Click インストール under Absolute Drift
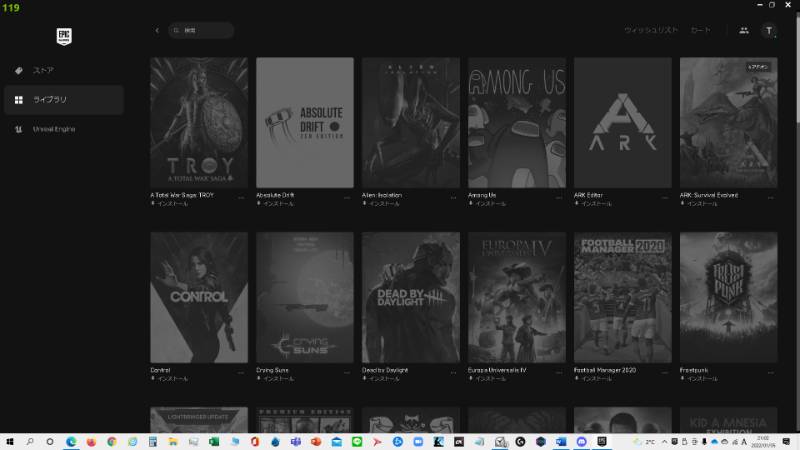The image size is (800, 450). click(x=275, y=204)
